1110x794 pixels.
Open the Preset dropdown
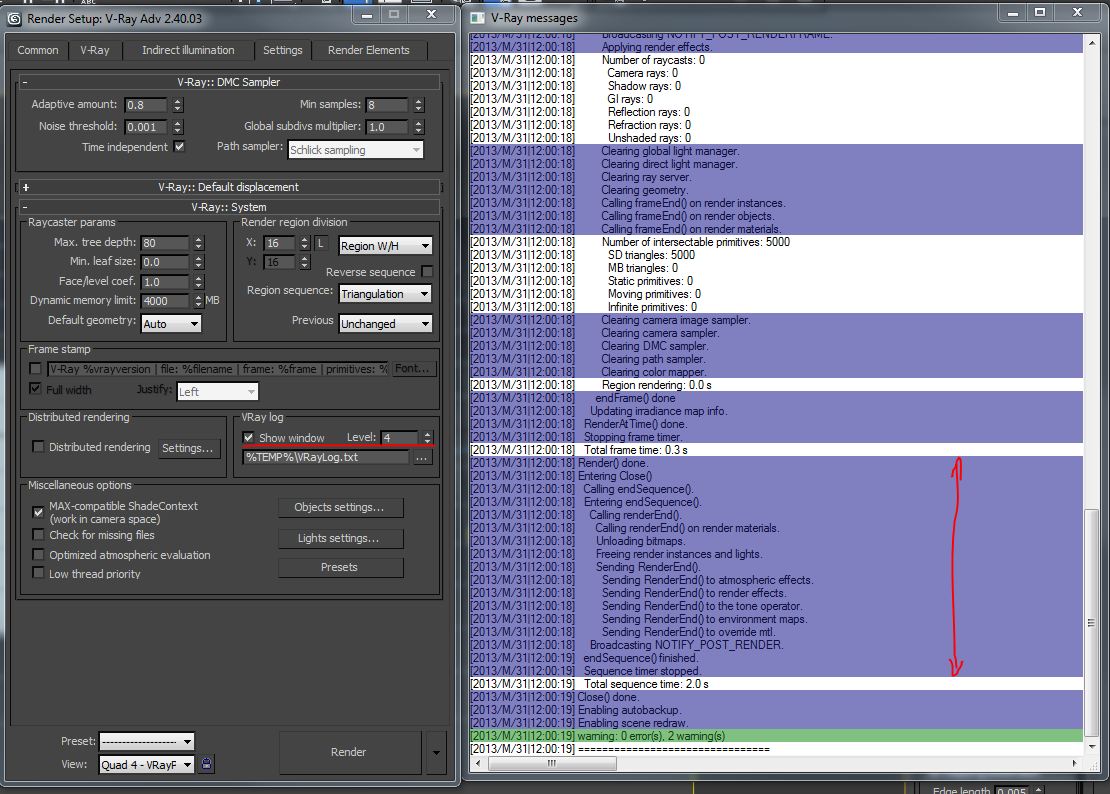pyautogui.click(x=146, y=742)
